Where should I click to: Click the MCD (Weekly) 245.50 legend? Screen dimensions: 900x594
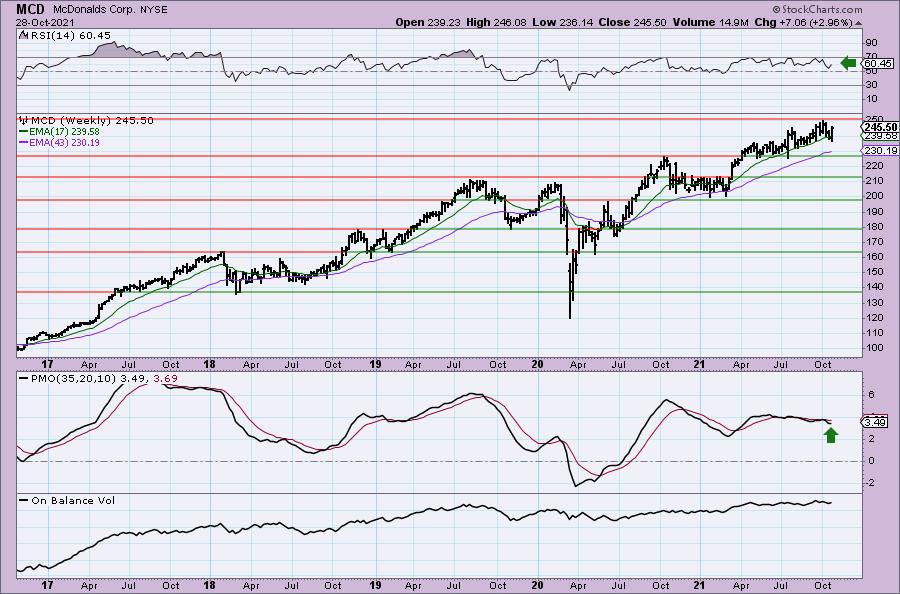tap(92, 121)
